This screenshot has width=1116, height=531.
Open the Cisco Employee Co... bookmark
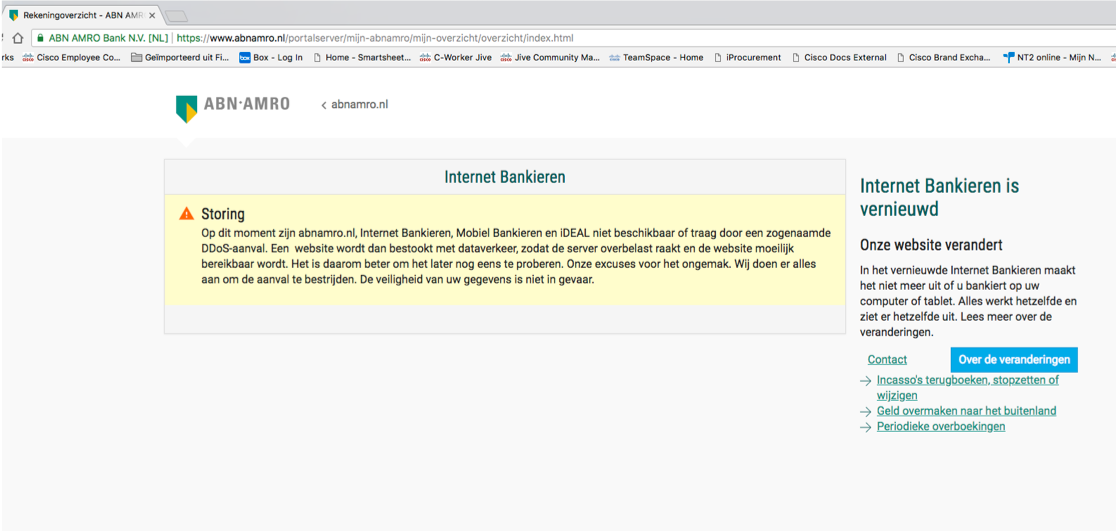click(72, 58)
